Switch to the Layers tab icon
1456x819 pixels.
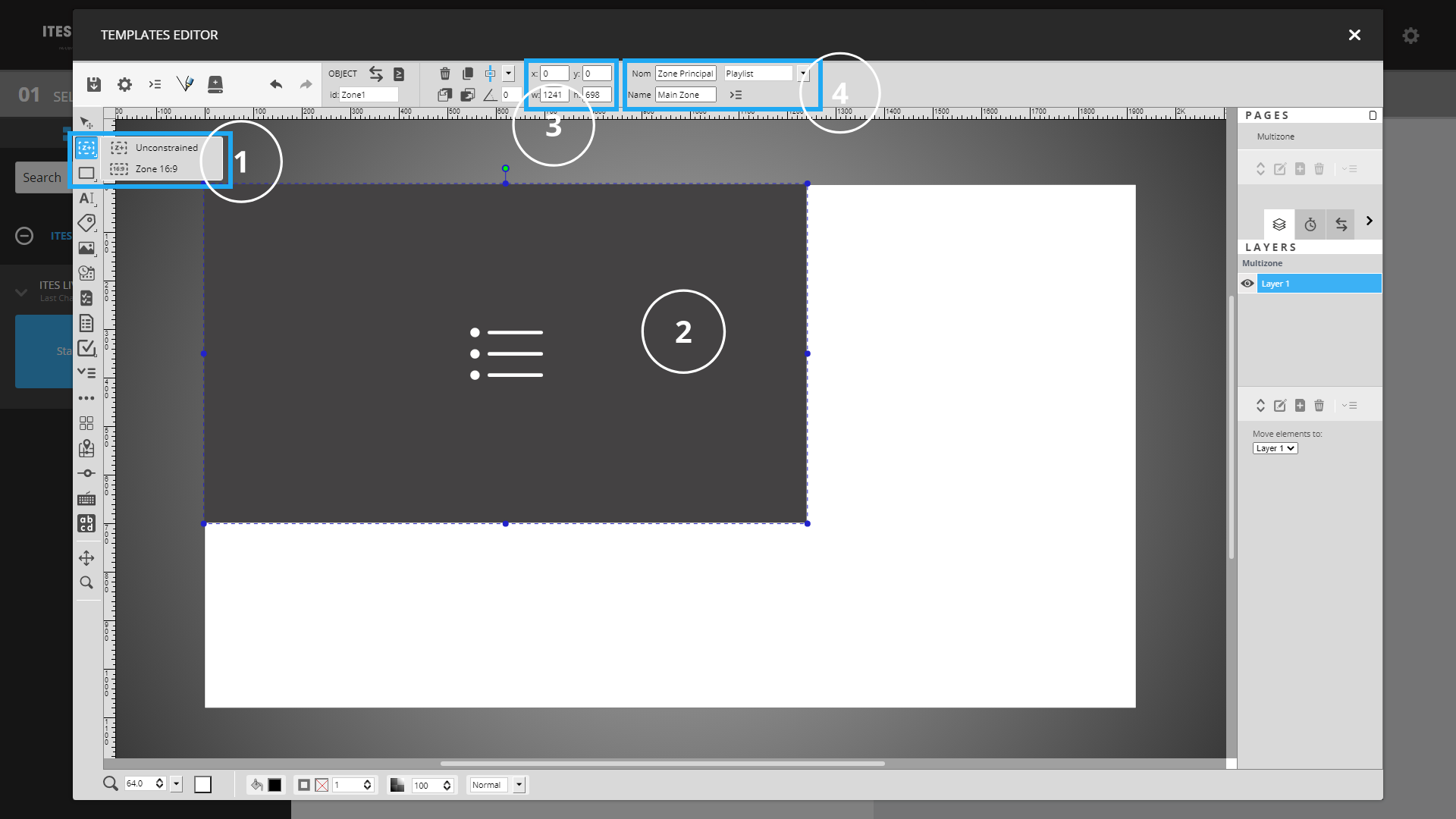(x=1279, y=224)
